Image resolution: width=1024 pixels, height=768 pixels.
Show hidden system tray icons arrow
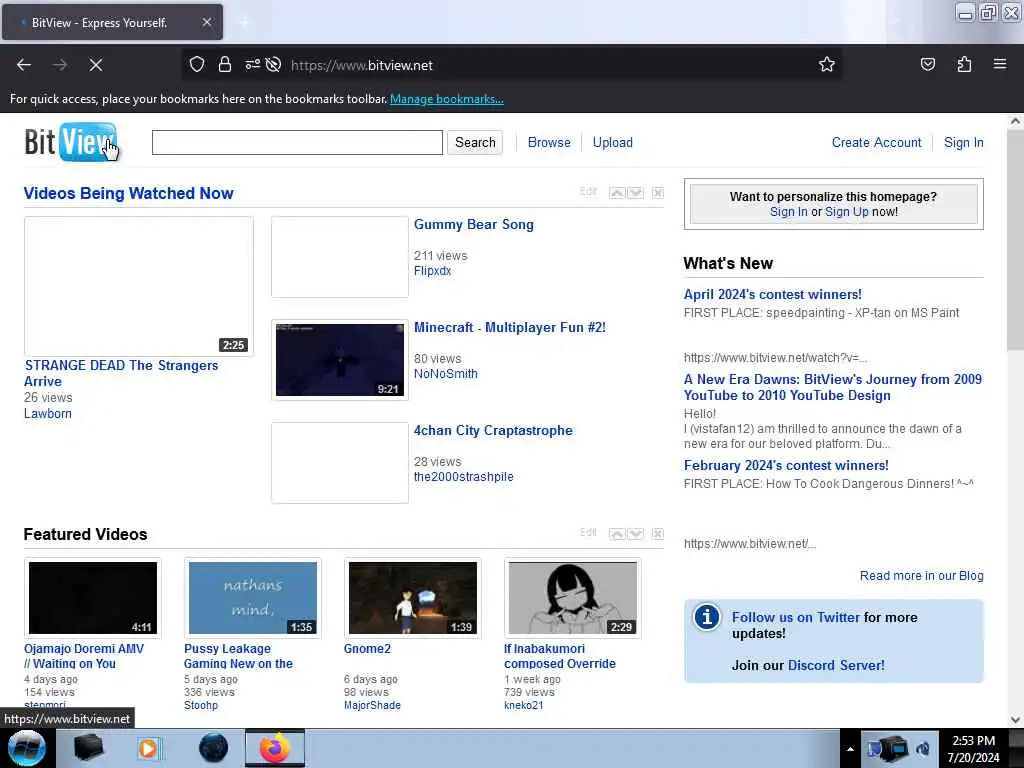850,749
